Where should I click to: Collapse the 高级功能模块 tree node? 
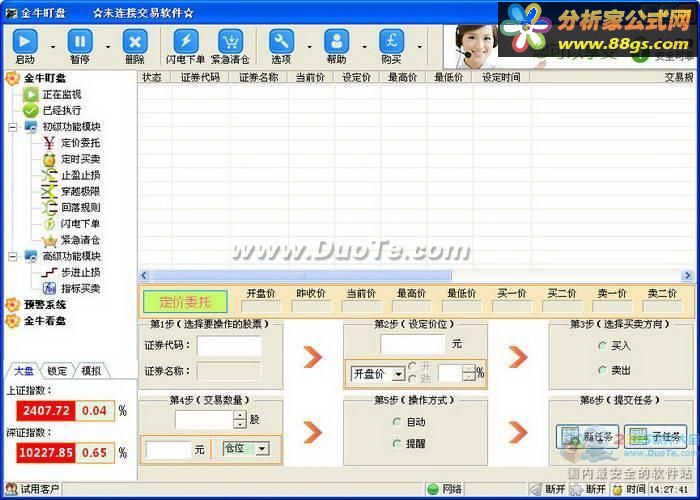tap(13, 256)
